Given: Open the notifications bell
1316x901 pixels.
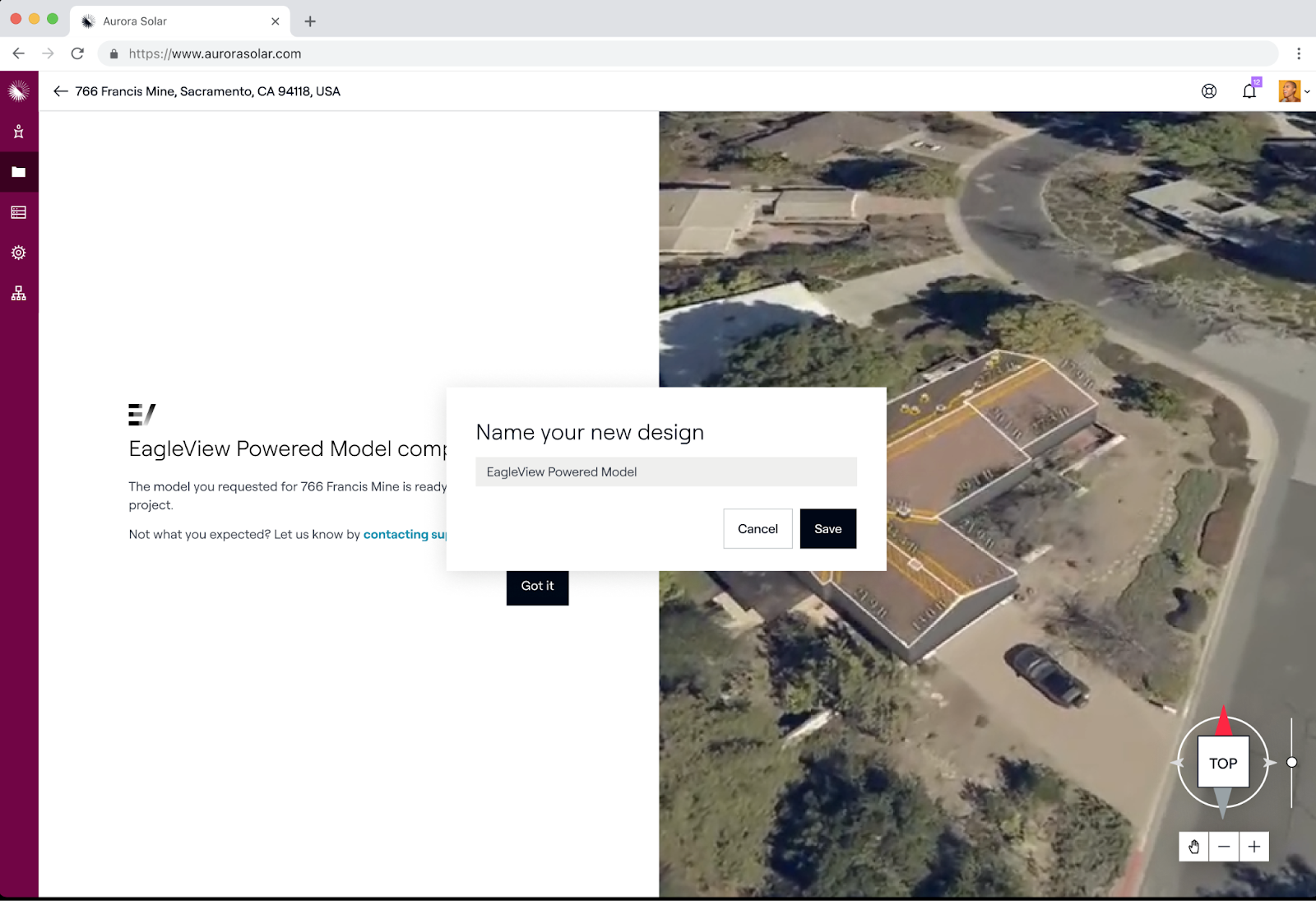Looking at the screenshot, I should pos(1249,91).
